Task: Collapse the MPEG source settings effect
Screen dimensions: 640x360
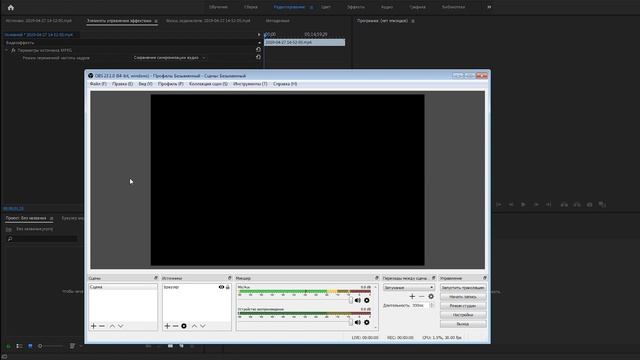Action: click(x=7, y=50)
